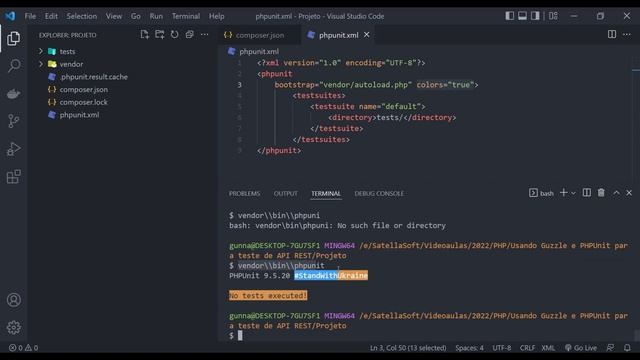Toggle secondary side bar layout icon
Viewport: 640px width, 360px height.
pyautogui.click(x=535, y=16)
